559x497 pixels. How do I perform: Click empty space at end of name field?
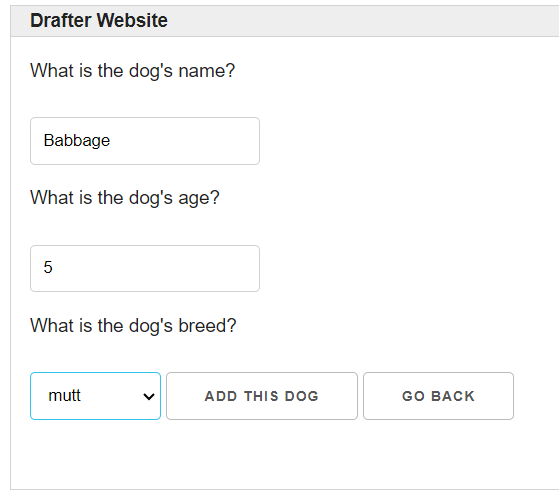pyautogui.click(x=214, y=141)
